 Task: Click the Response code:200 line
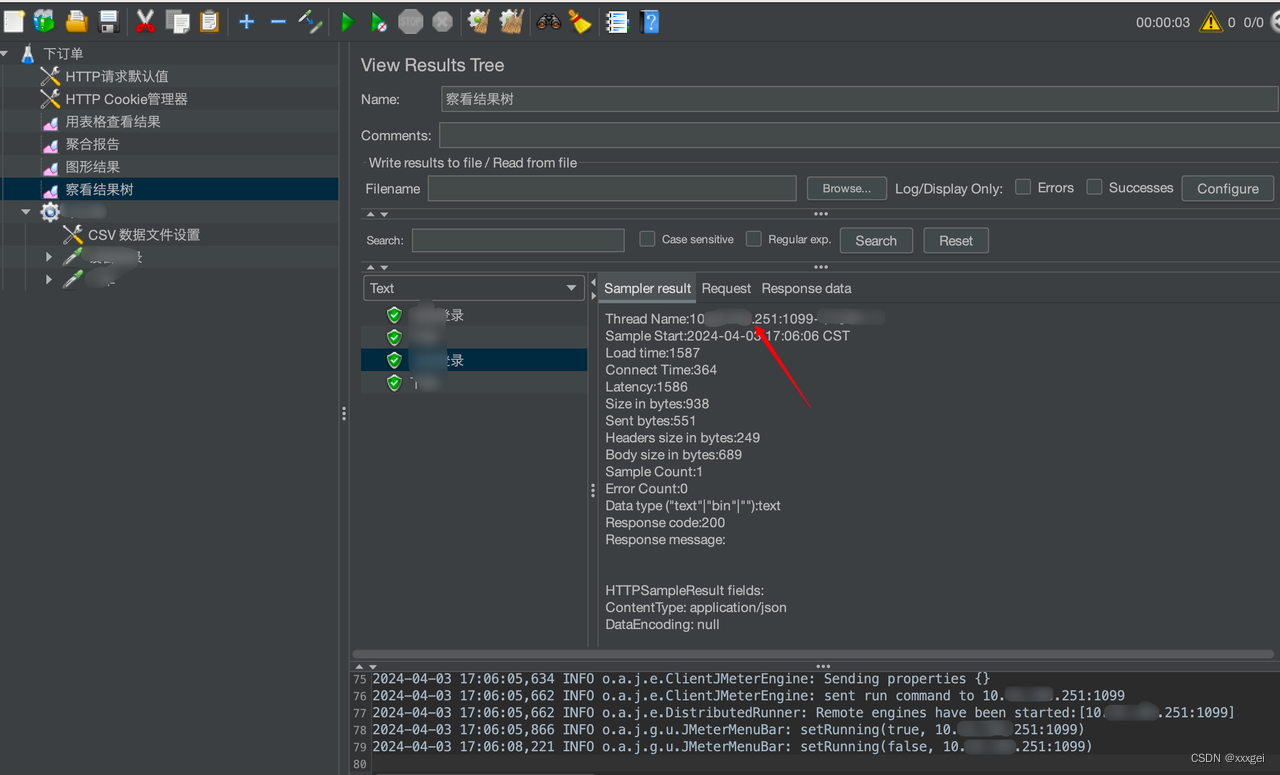pos(665,523)
